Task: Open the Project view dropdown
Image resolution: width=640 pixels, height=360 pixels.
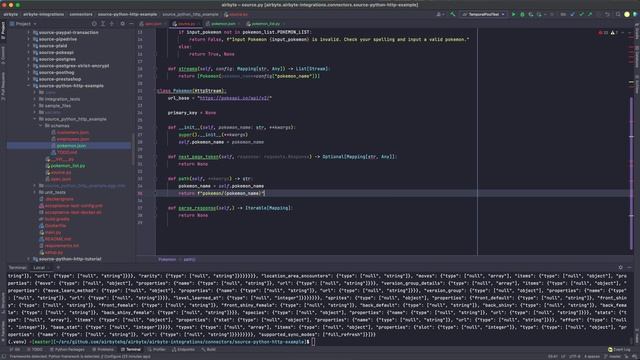Action: click(x=23, y=24)
